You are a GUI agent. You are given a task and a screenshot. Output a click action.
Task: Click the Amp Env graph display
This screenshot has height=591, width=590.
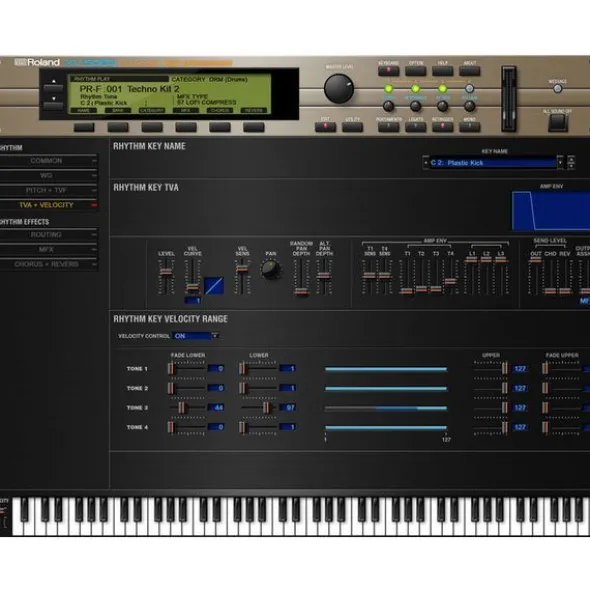tap(551, 211)
